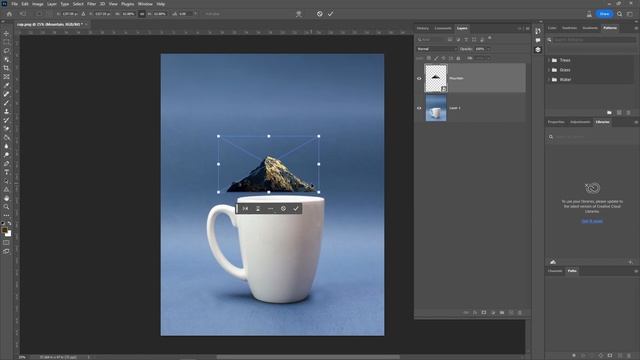Select the Lasso tool
The height and width of the screenshot is (360, 640).
point(6,51)
